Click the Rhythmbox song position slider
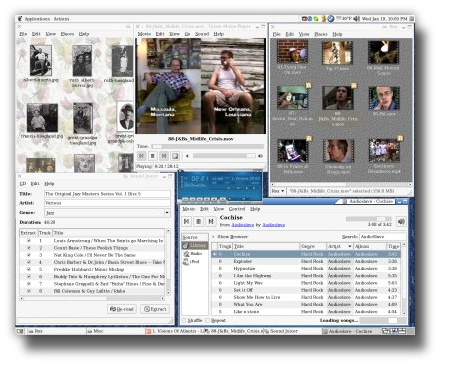 click(369, 219)
